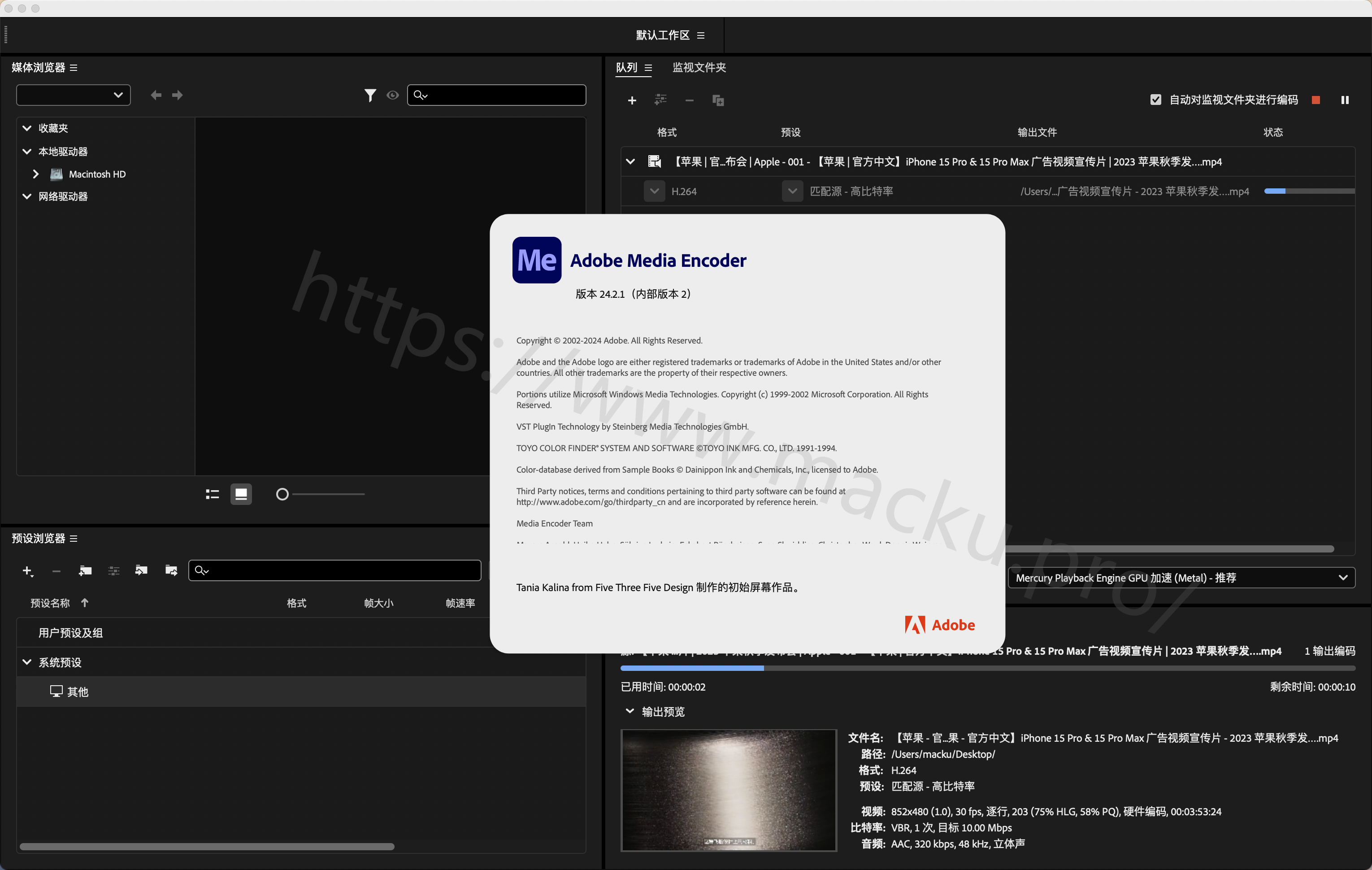Viewport: 1372px width, 870px height.
Task: Click the H.264 format link in queue row
Action: 684,191
